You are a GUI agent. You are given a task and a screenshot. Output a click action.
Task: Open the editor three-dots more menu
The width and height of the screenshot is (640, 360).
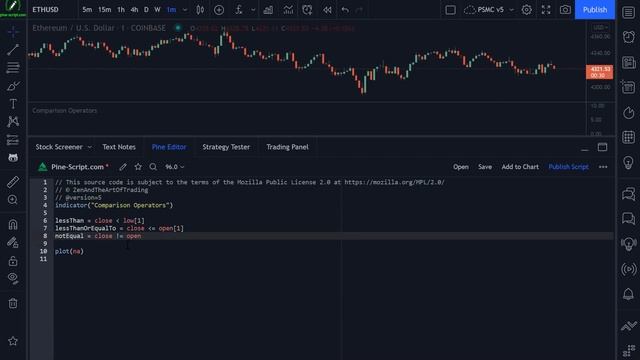click(603, 167)
